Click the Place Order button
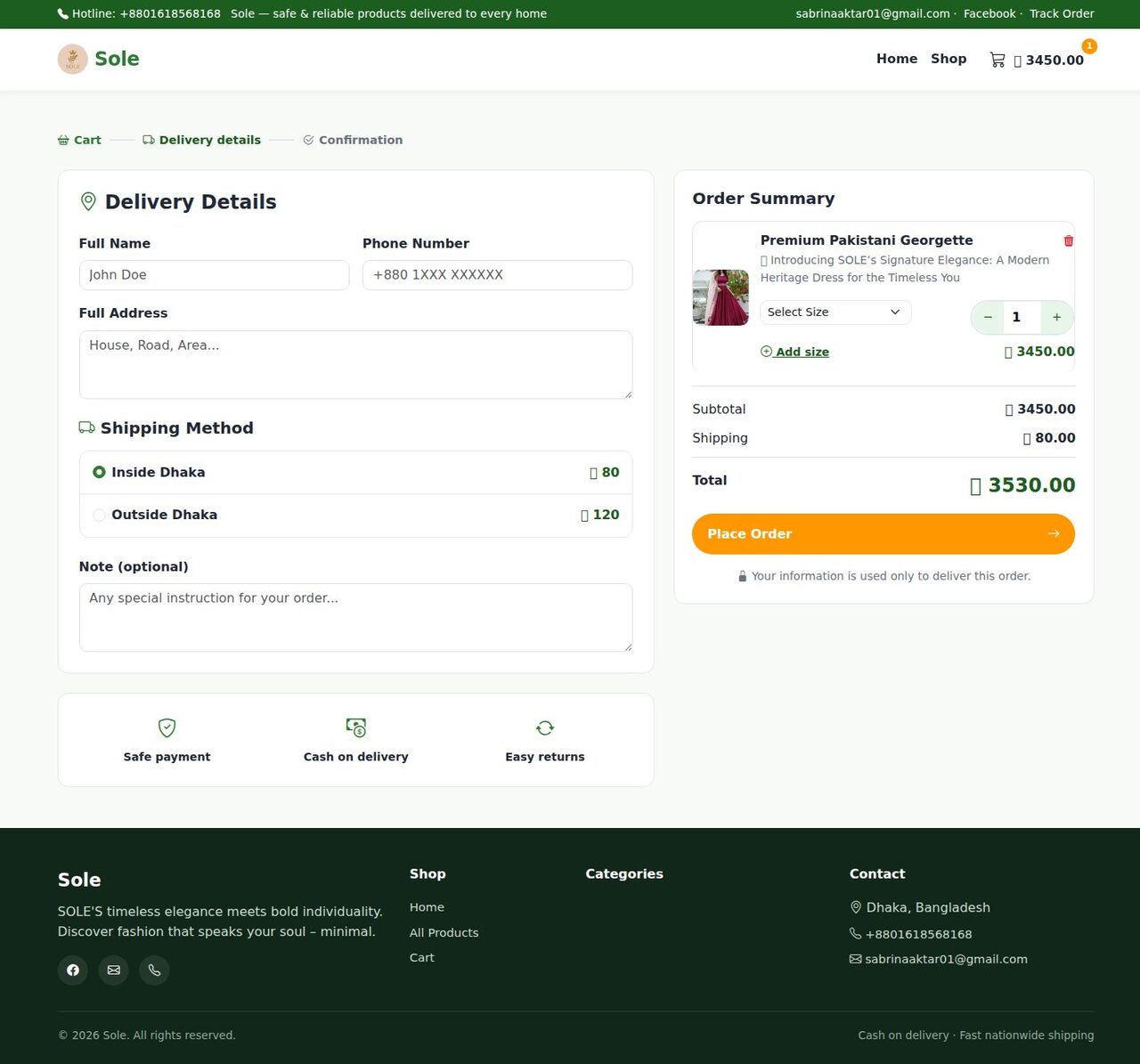Screen dimensions: 1140x1064 [883, 534]
